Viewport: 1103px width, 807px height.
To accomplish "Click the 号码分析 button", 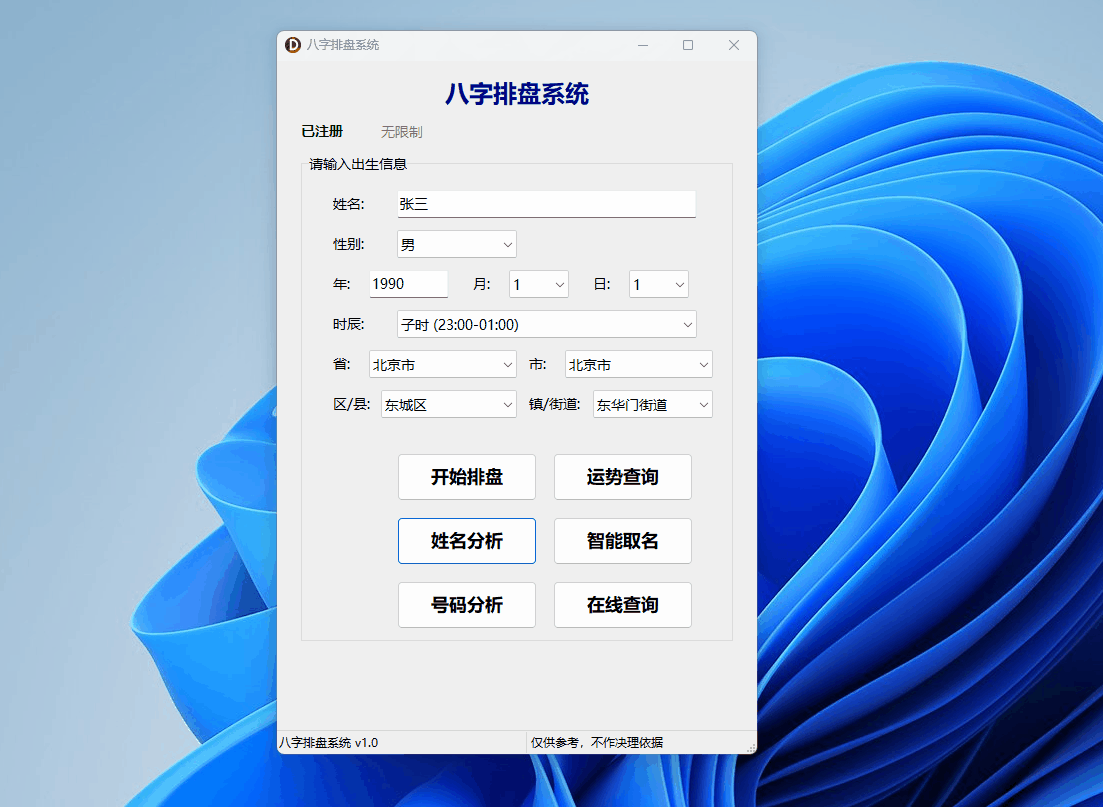I will click(x=467, y=605).
